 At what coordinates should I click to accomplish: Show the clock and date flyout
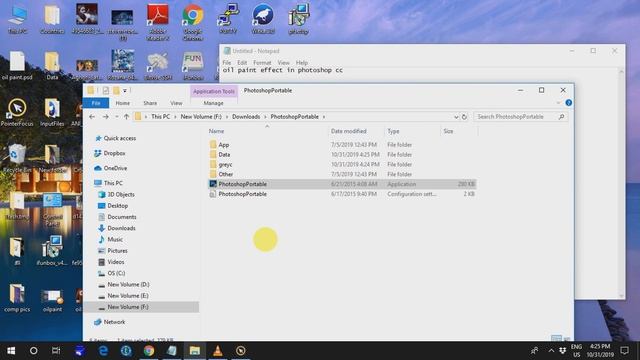[600, 351]
